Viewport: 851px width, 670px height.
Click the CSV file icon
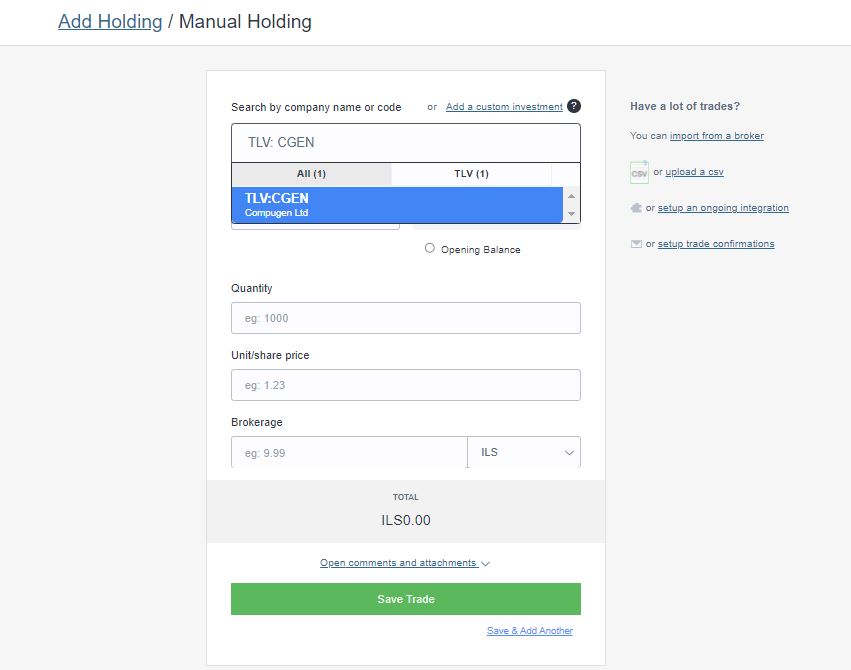pyautogui.click(x=639, y=172)
